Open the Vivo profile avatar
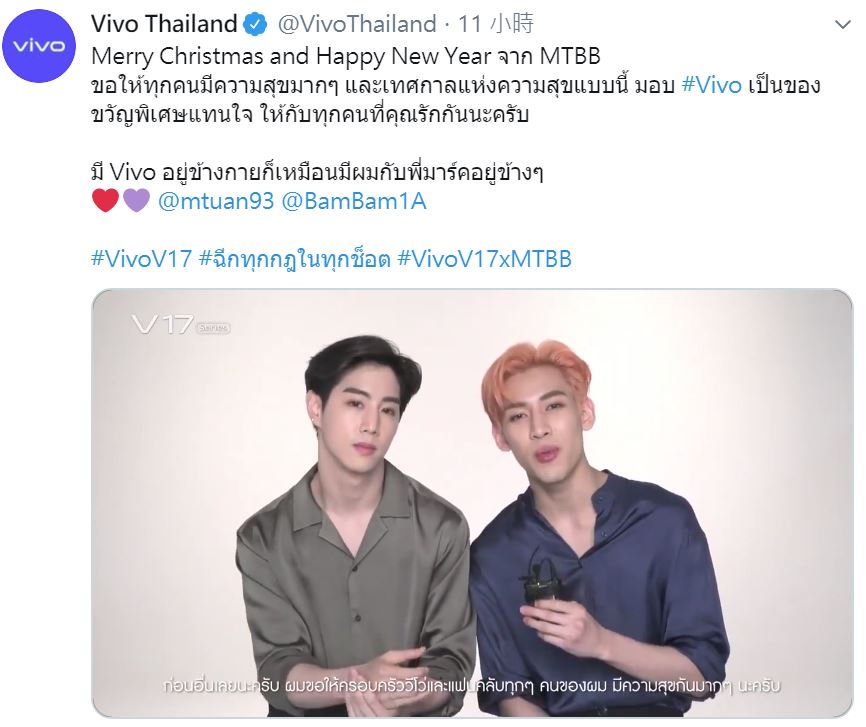 [x=39, y=45]
